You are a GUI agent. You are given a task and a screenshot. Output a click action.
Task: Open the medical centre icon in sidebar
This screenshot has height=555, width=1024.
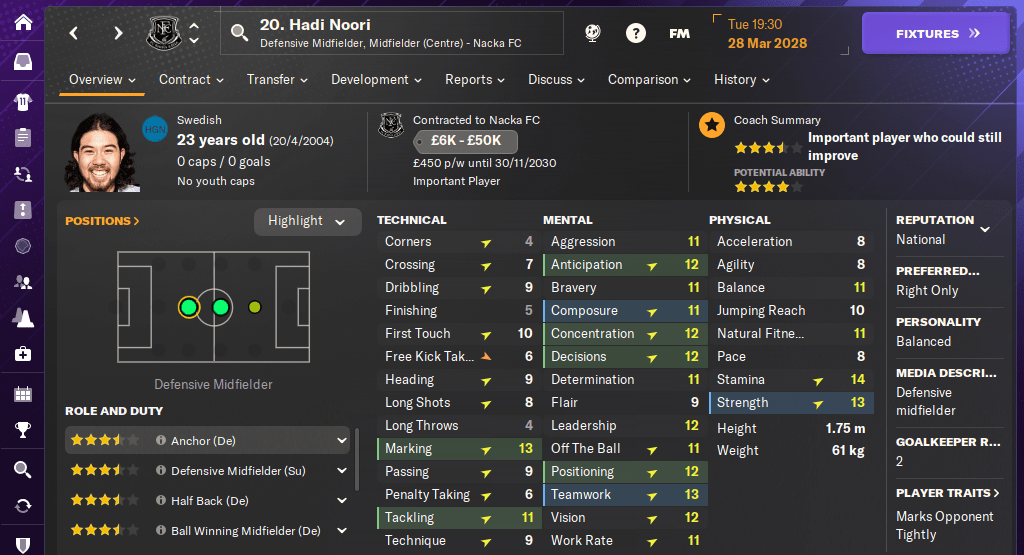click(x=22, y=354)
